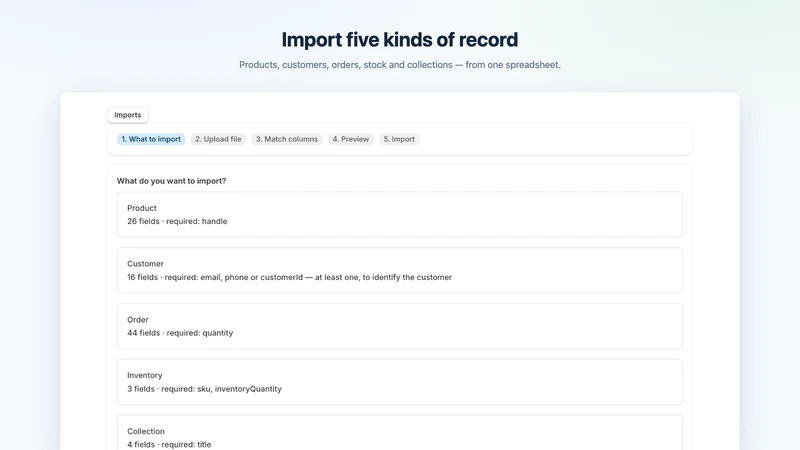Select step 1. What to import
This screenshot has height=450, width=800.
coord(151,139)
